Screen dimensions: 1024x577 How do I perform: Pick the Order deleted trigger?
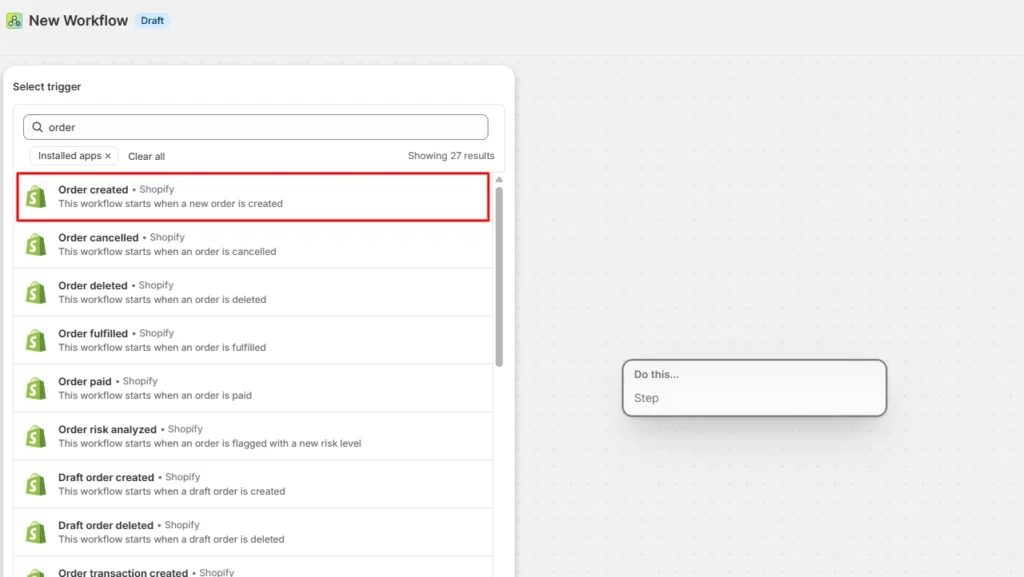click(x=253, y=292)
